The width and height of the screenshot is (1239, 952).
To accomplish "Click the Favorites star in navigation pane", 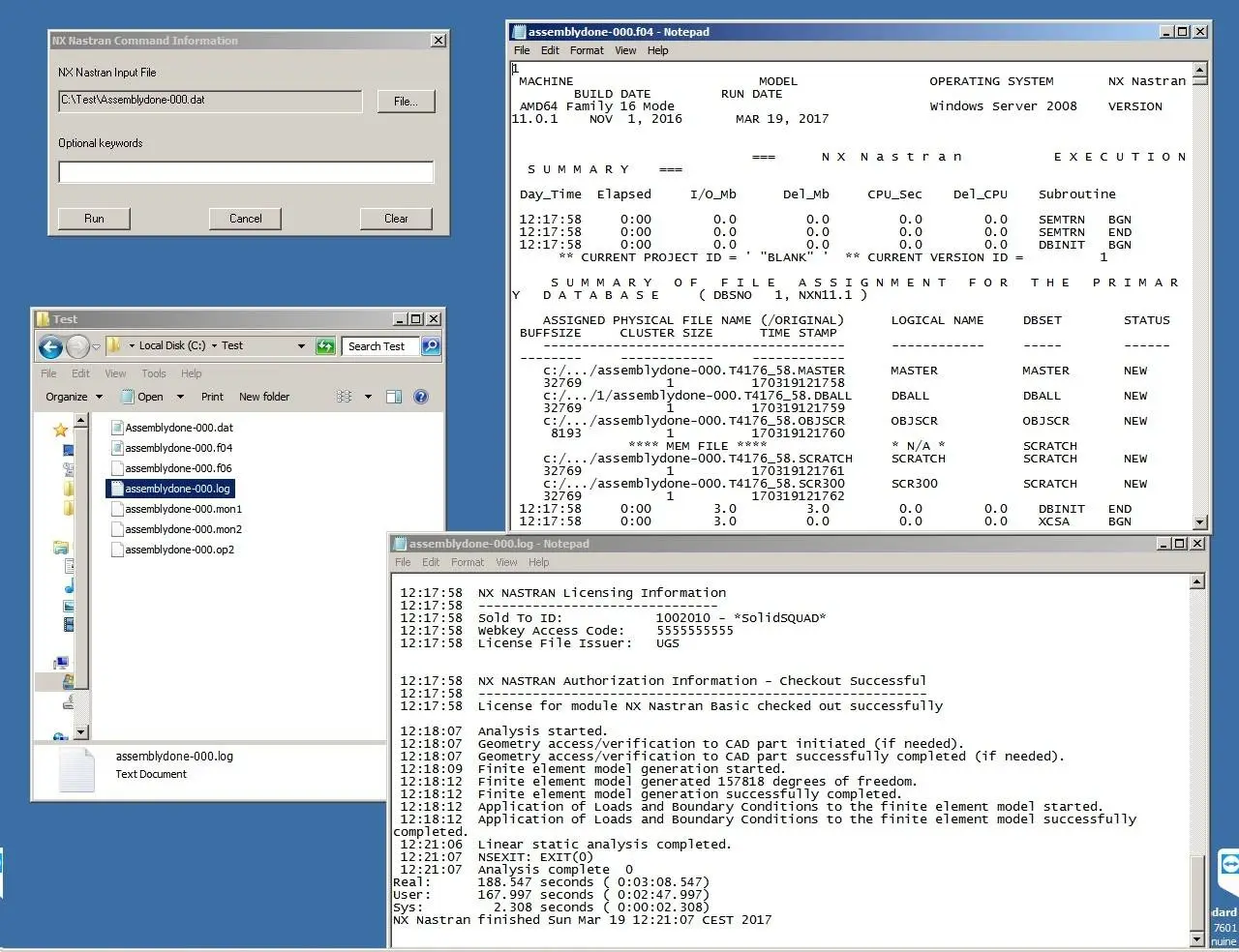I will pyautogui.click(x=60, y=429).
